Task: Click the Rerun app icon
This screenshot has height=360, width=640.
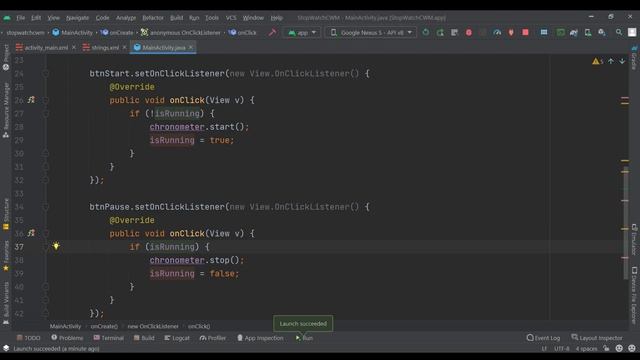Action: (426, 32)
